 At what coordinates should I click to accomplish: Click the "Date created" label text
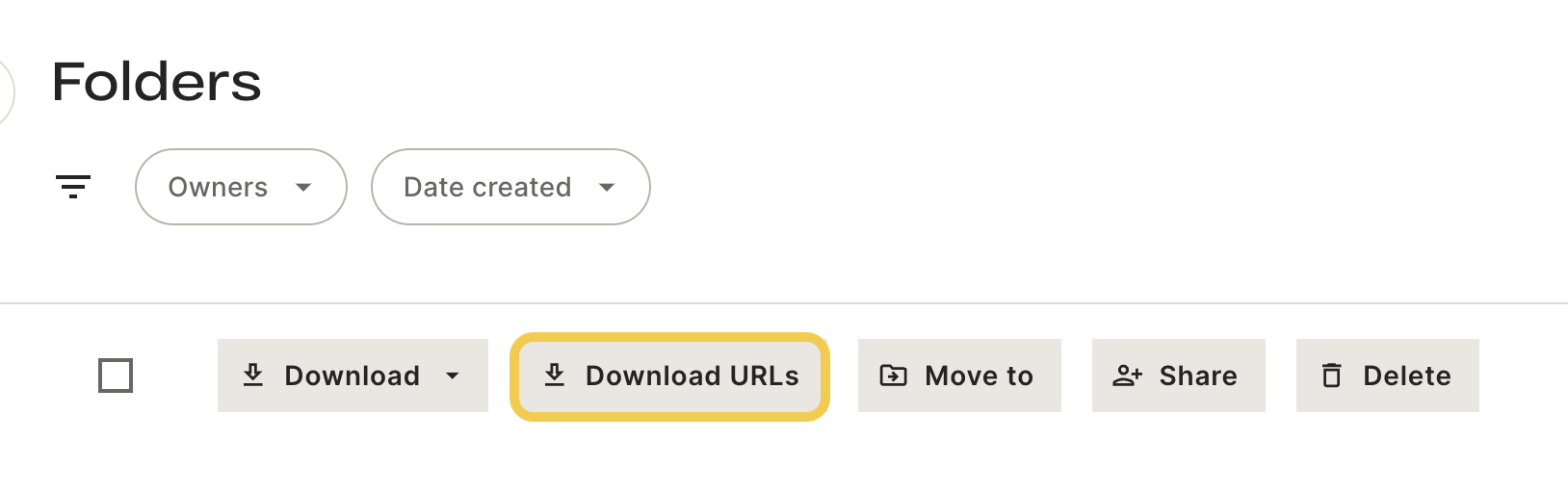click(x=487, y=187)
